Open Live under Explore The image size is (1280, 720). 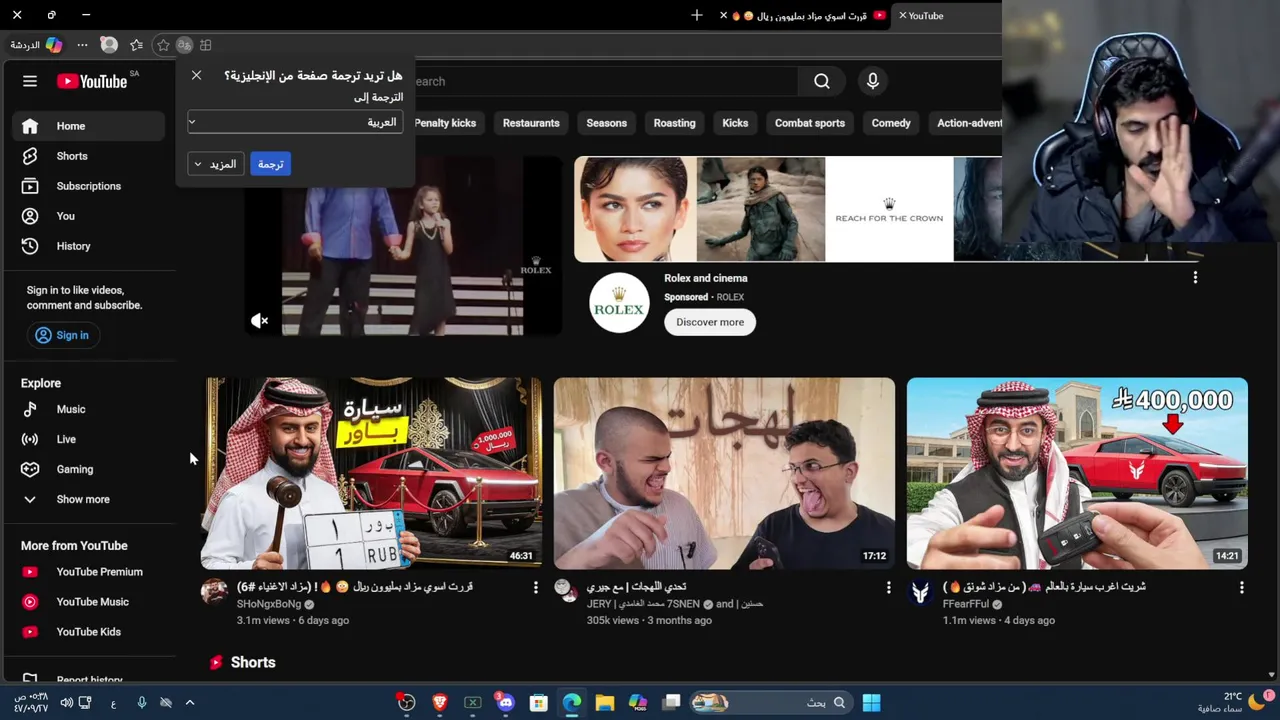[x=88, y=439]
